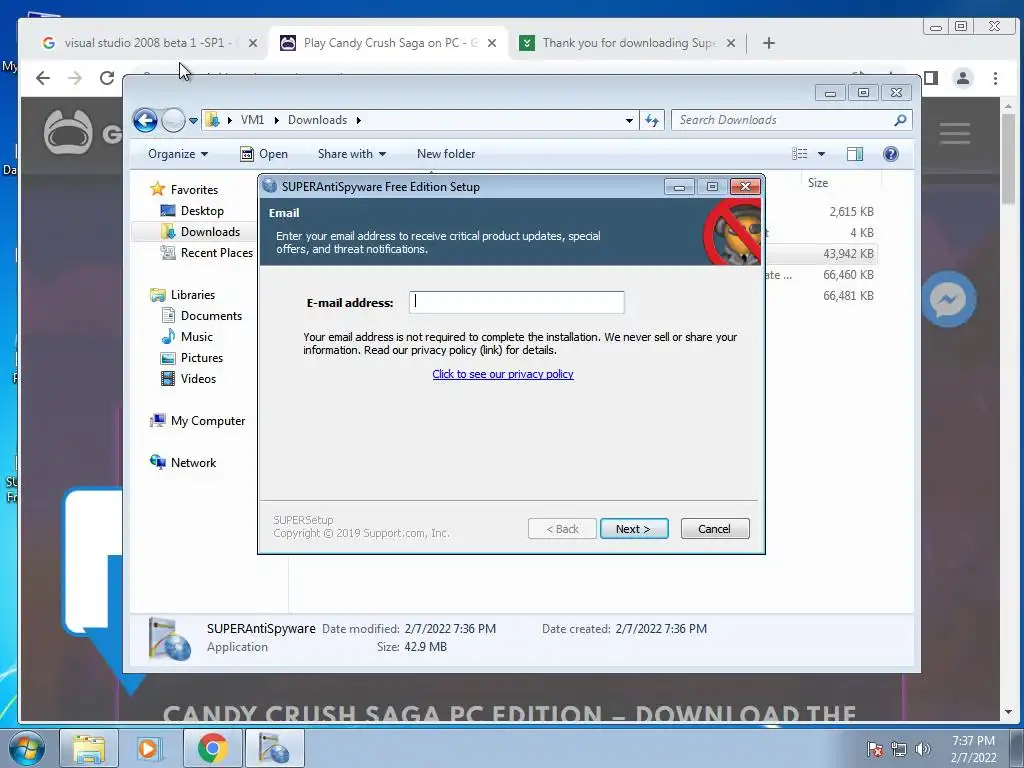Image resolution: width=1024 pixels, height=768 pixels.
Task: Click SUPERAntiSpyware icon in details pane
Action: [x=170, y=638]
